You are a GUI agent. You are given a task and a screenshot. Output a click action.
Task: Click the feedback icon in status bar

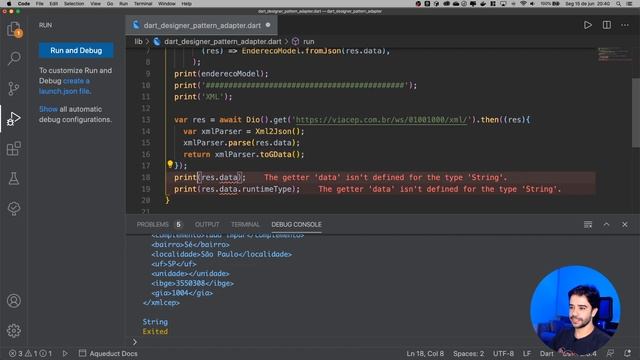[610, 353]
